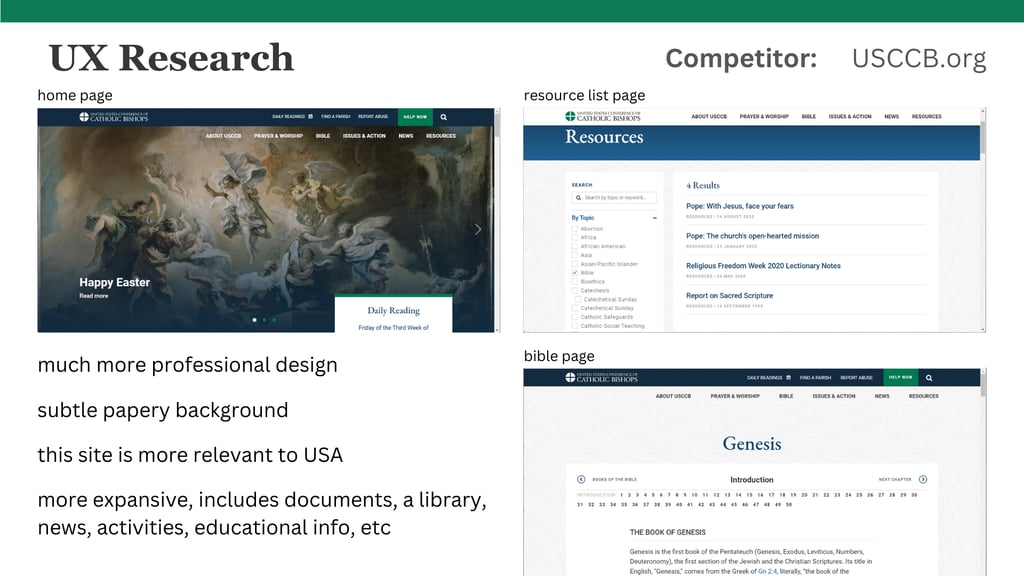This screenshot has height=576, width=1024.
Task: Enable the African American topic filter
Action: [575, 246]
